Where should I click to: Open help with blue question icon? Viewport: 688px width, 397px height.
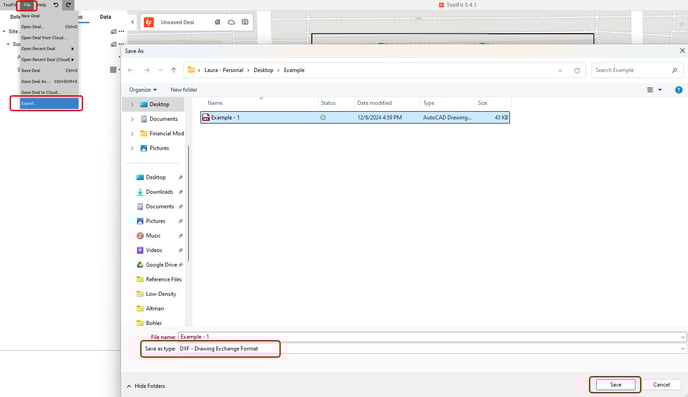point(678,90)
